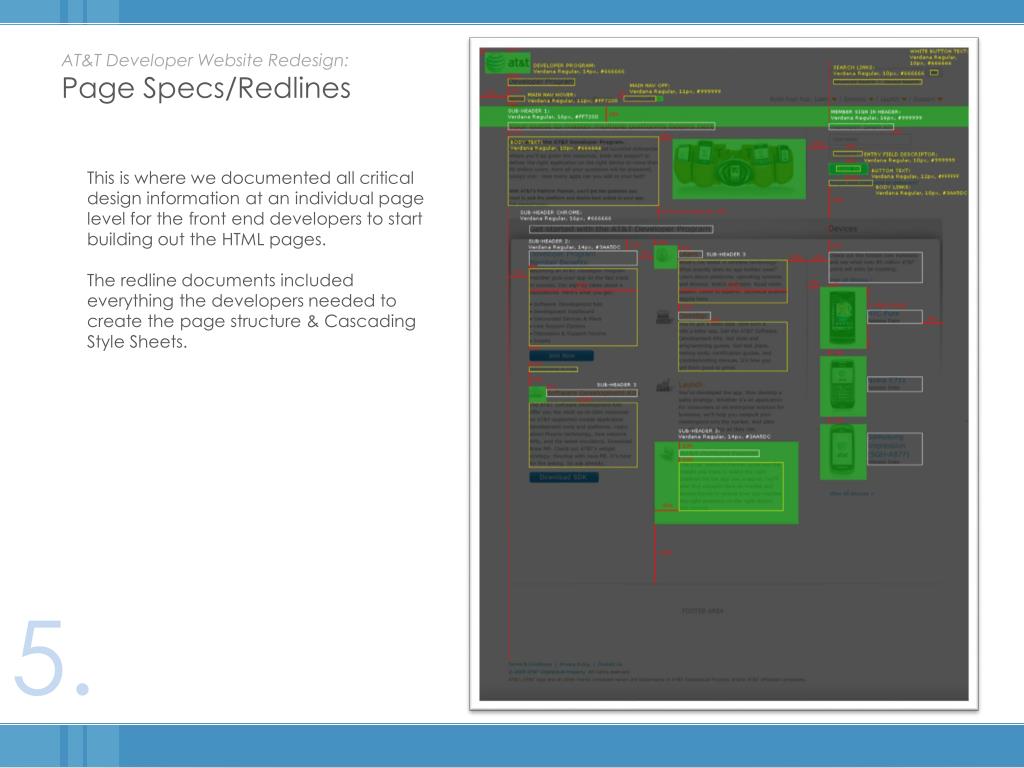Select the AT&T Developer Website Redesign subtitle
The image size is (1024, 768).
pos(205,60)
